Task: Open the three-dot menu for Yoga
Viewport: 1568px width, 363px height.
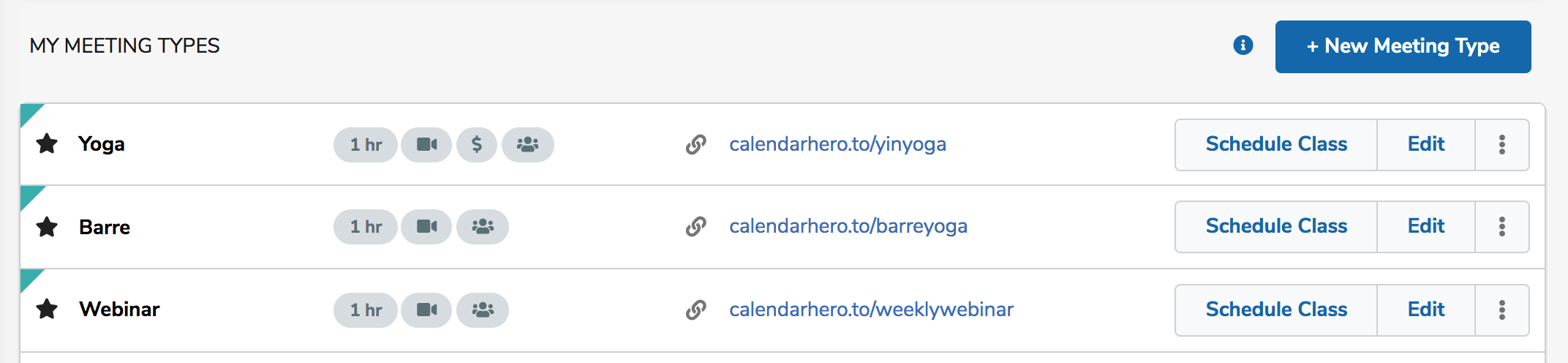Action: (1501, 144)
